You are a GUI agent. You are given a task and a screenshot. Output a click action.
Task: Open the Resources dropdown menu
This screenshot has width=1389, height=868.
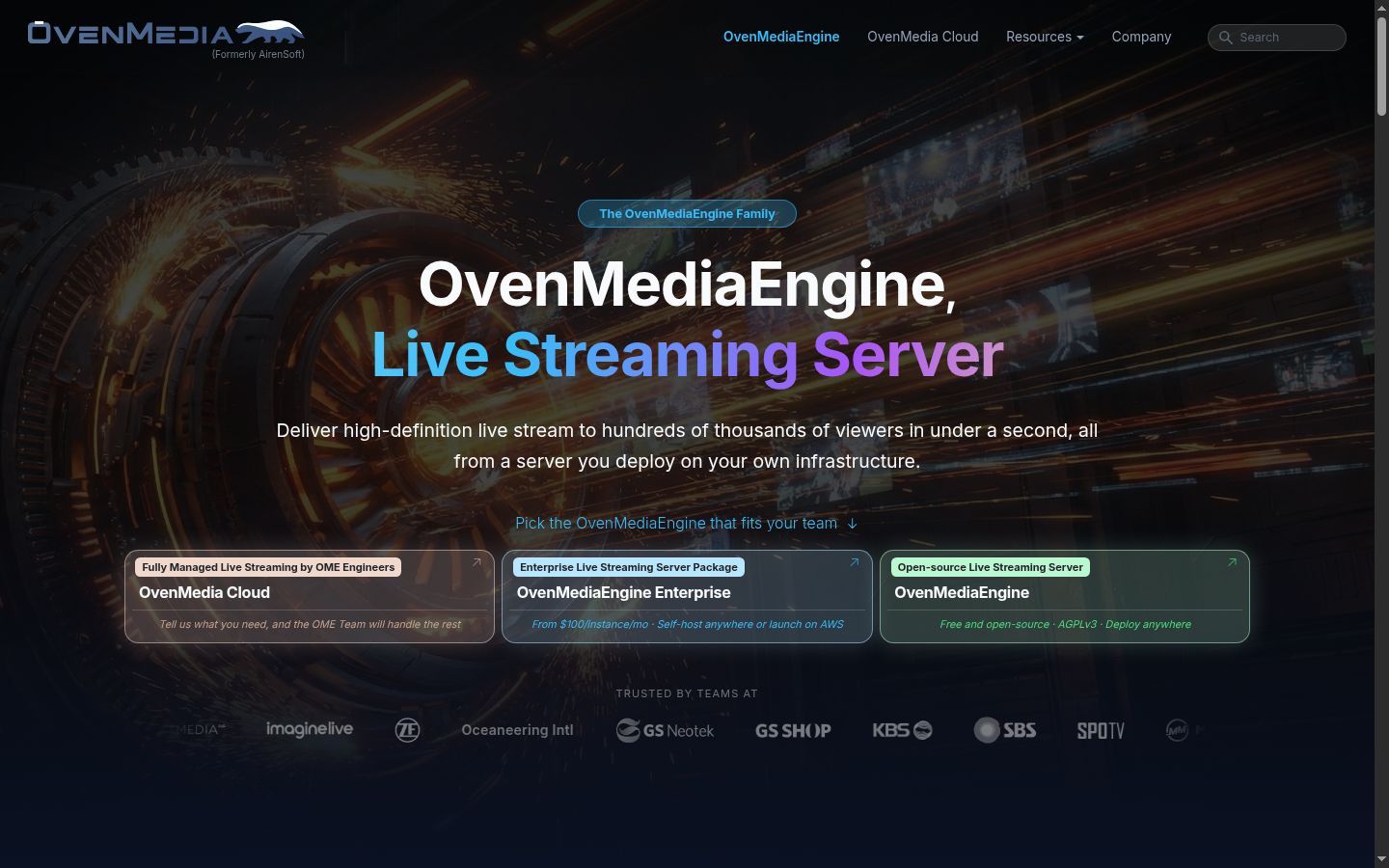pos(1045,37)
